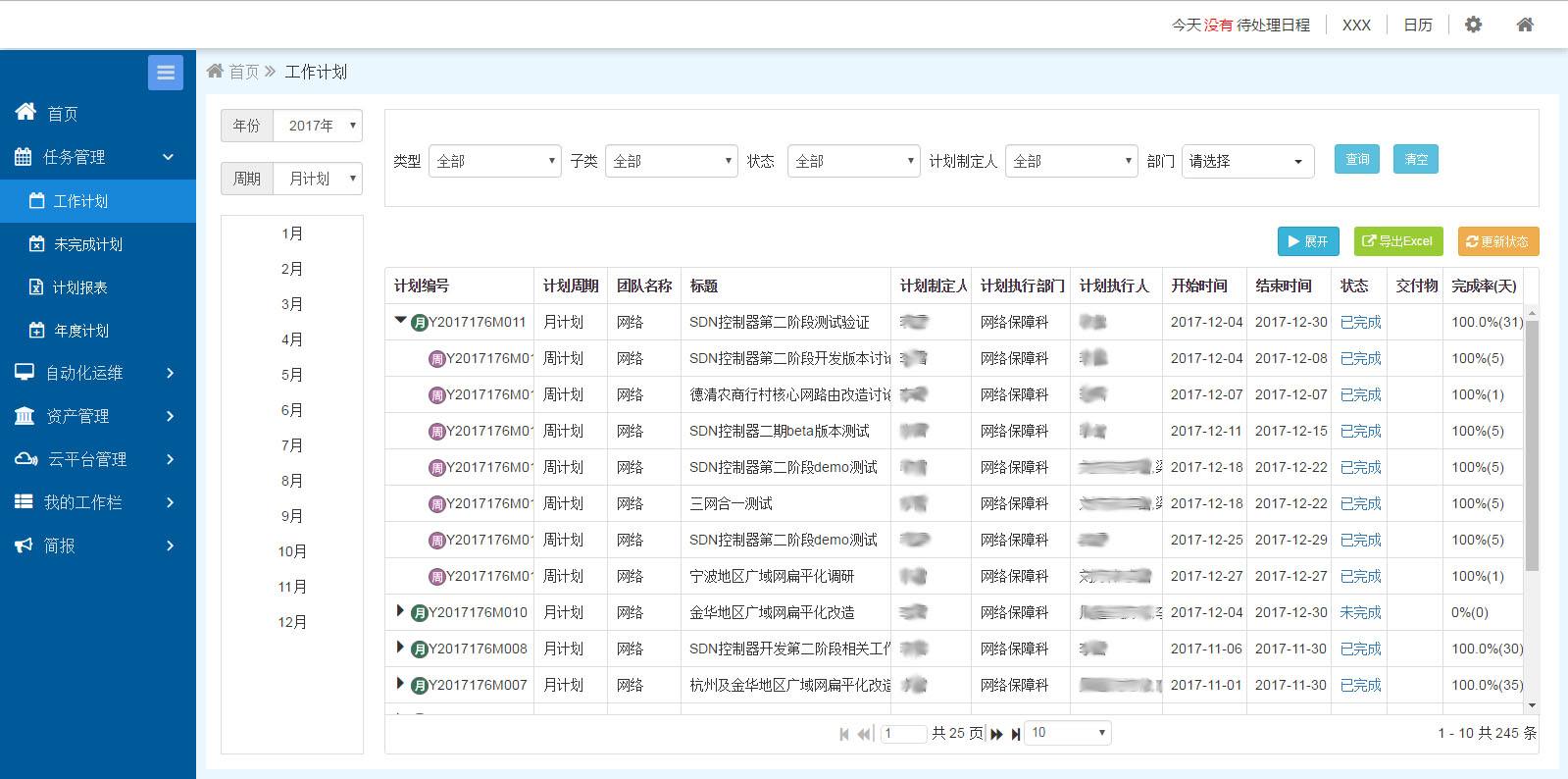
Task: Click the page number input field
Action: tap(904, 733)
